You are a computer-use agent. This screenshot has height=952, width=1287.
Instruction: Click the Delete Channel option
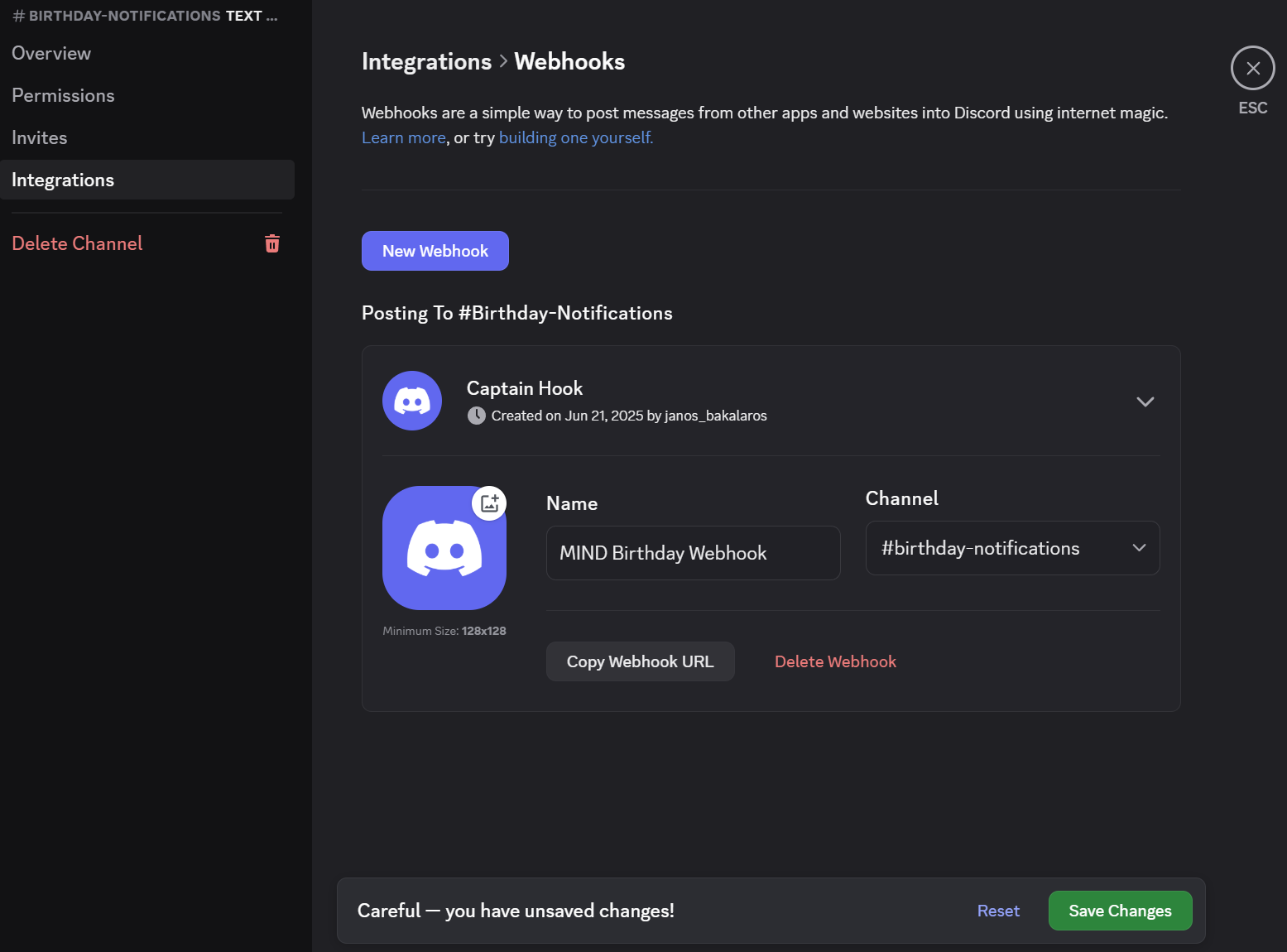click(147, 243)
